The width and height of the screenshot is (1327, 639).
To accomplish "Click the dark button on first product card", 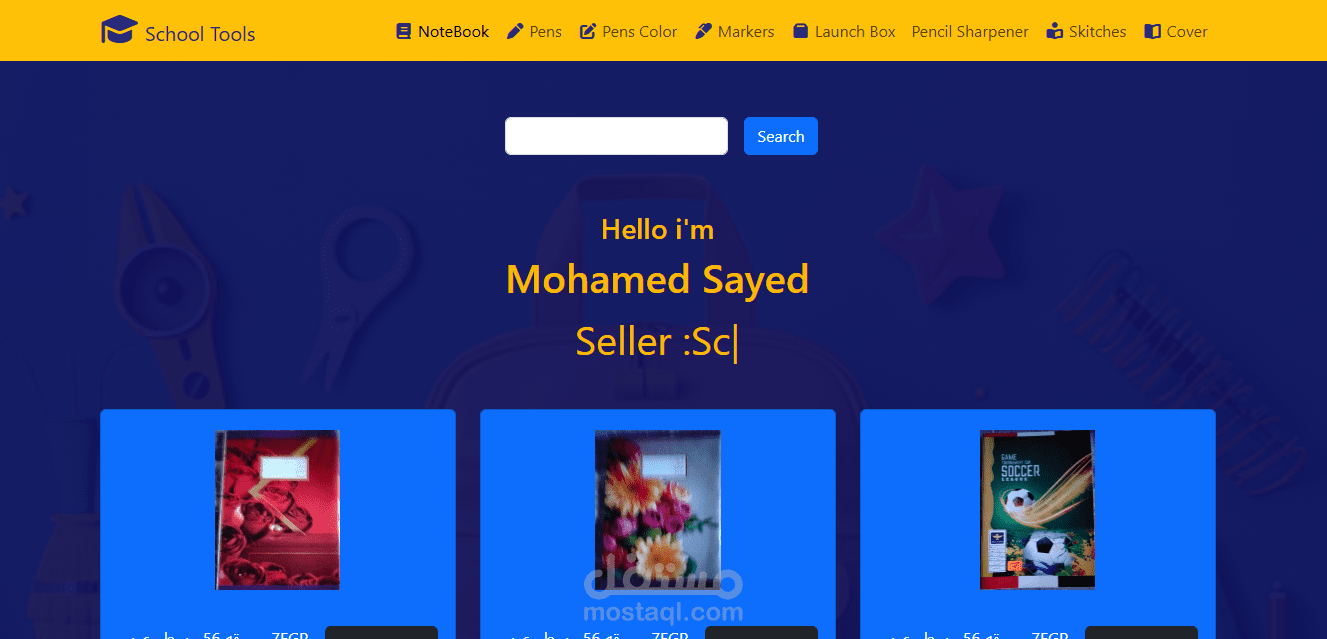I will 381,632.
